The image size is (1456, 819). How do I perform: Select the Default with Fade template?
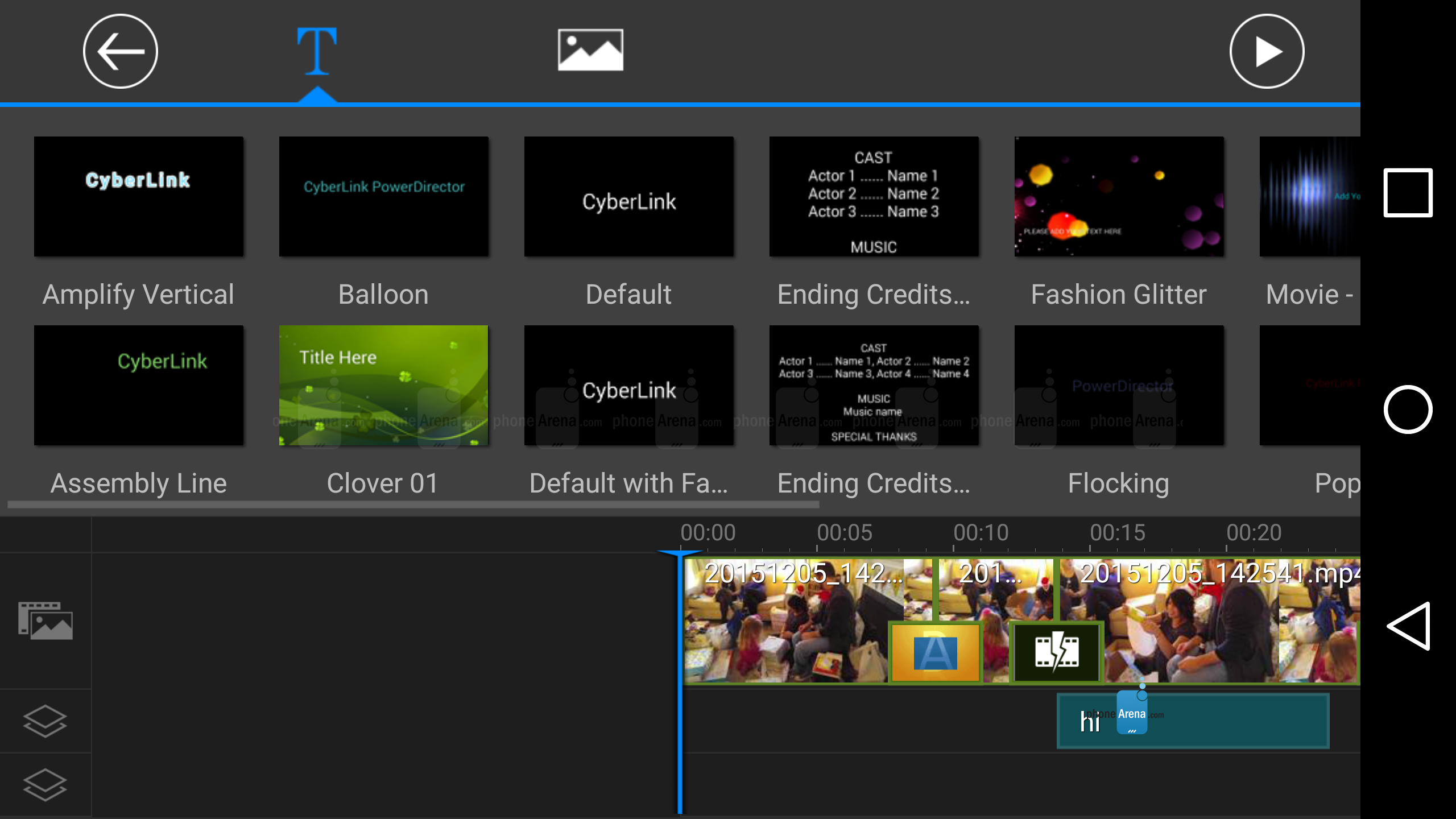629,385
